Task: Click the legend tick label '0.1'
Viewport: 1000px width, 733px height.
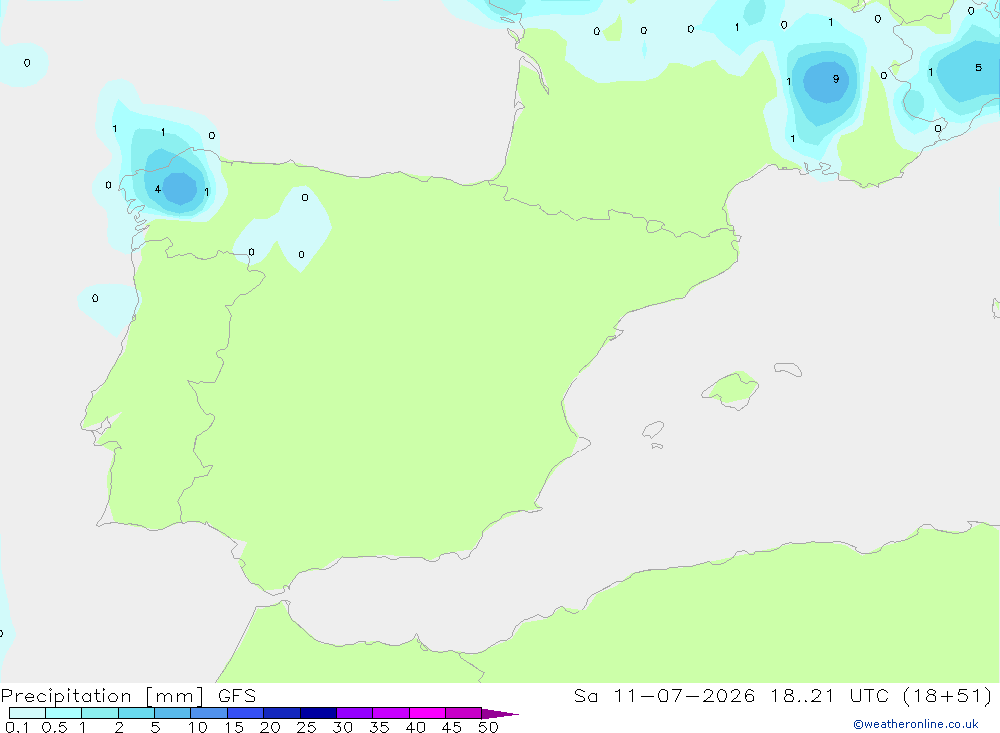Action: pos(17,727)
